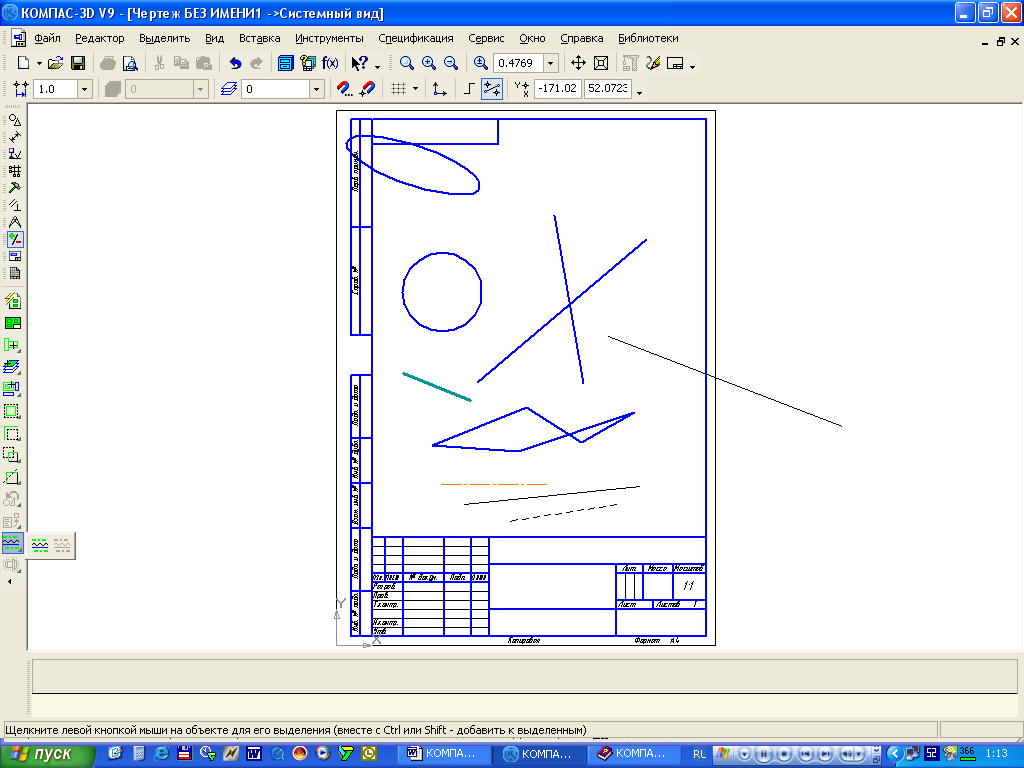Open the editing hammer tool panel
Image resolution: width=1024 pixels, height=768 pixels.
(14, 188)
